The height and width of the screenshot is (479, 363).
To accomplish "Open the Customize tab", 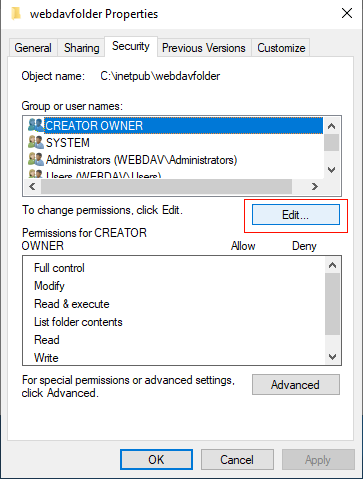I will point(281,48).
